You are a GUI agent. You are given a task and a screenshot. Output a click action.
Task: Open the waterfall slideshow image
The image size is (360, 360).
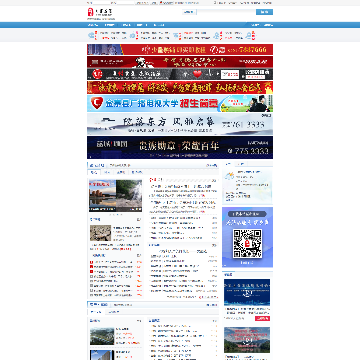(x=129, y=196)
